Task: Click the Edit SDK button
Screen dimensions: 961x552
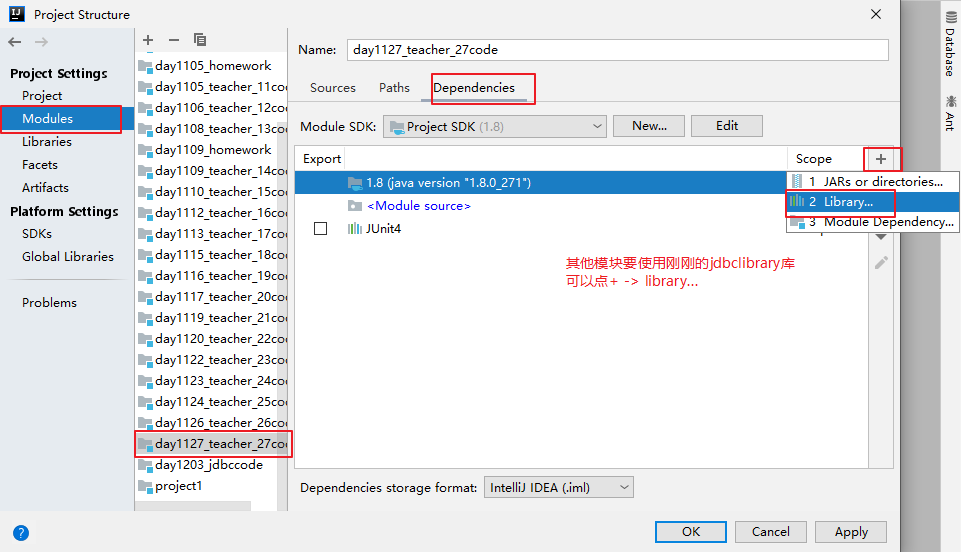Action: 727,126
